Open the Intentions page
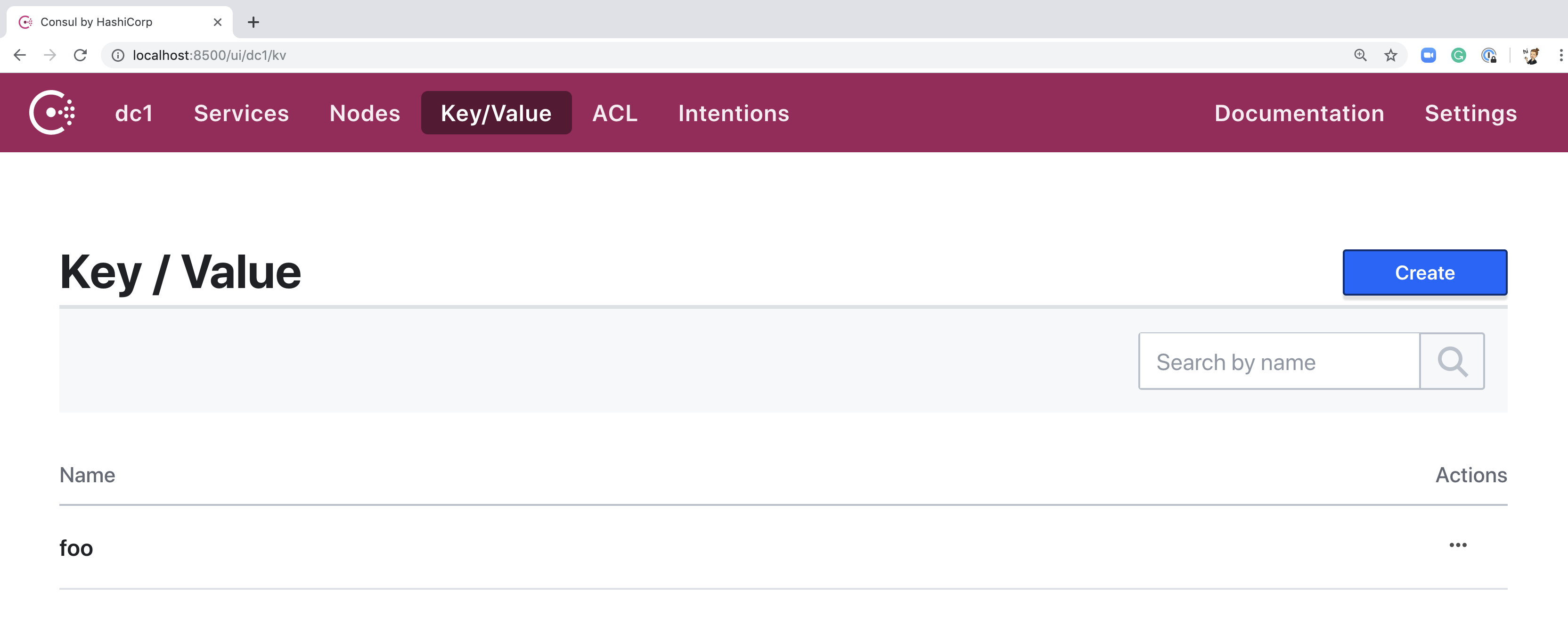The width and height of the screenshot is (1568, 635). pos(734,113)
